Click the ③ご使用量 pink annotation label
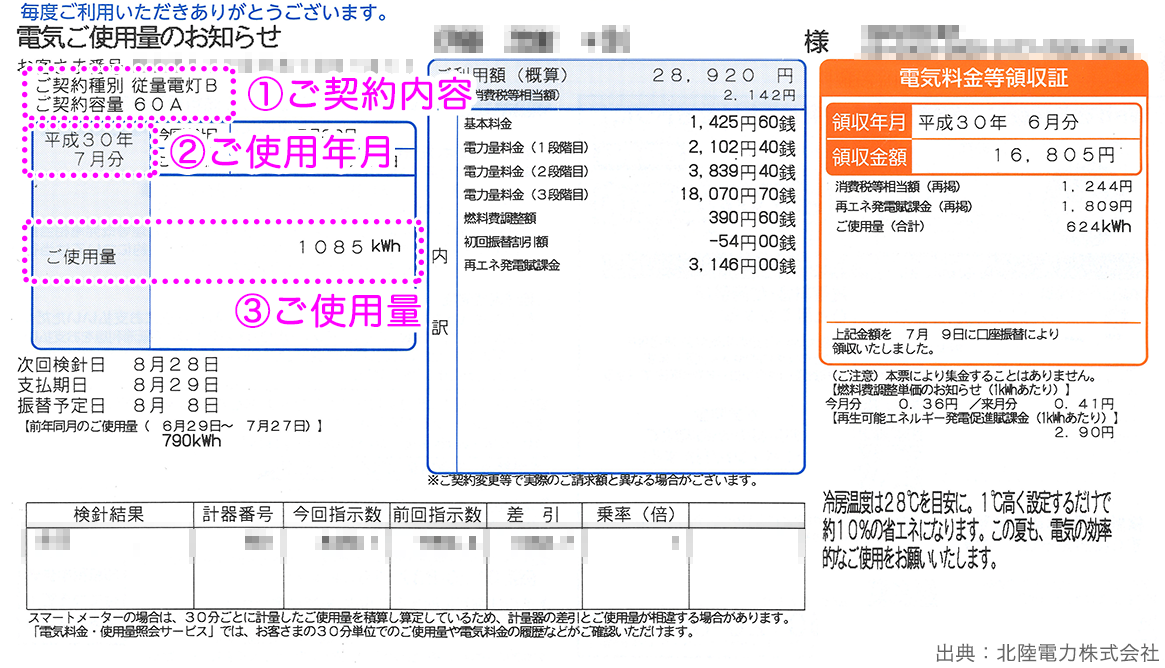 click(x=327, y=311)
